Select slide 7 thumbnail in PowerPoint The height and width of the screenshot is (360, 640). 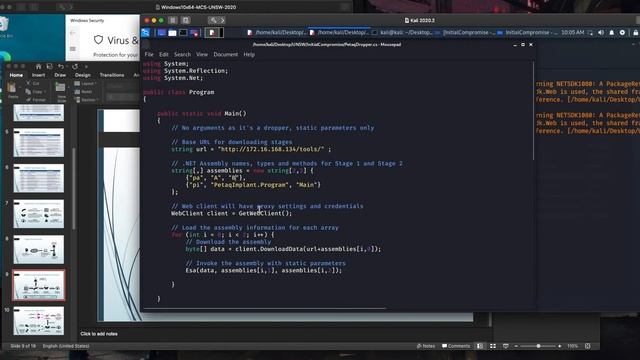point(39,214)
